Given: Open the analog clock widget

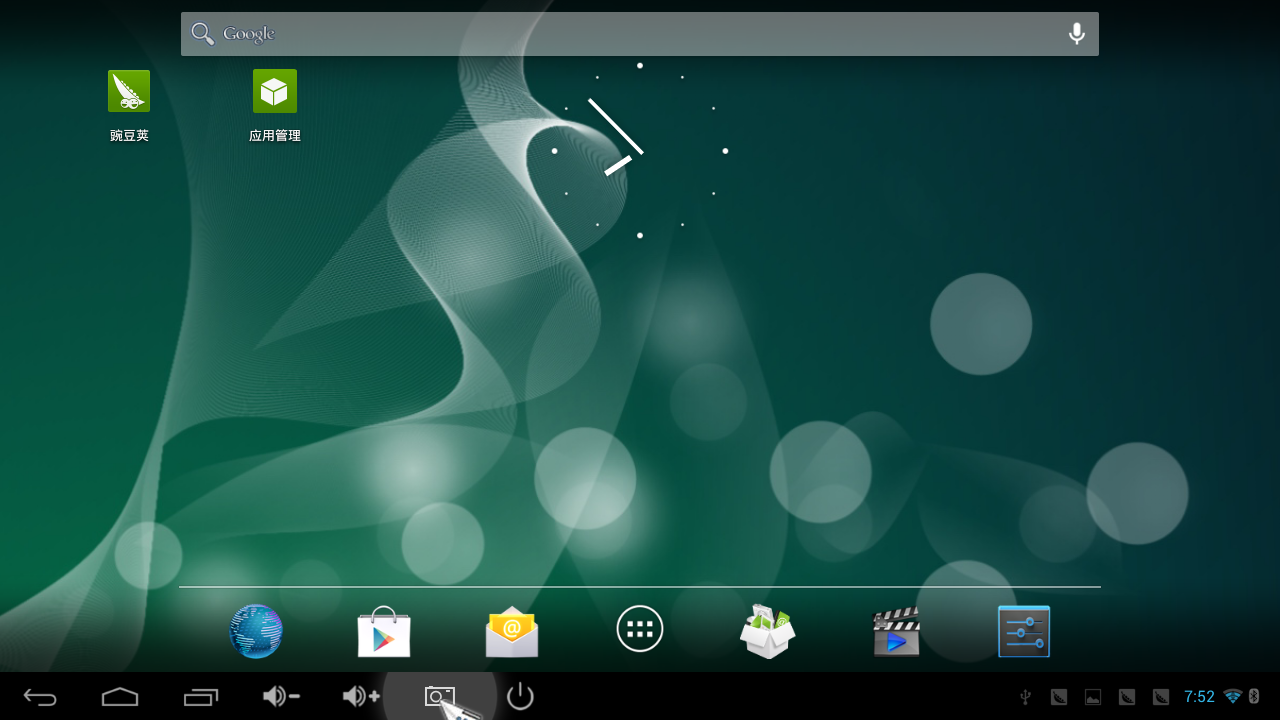Looking at the screenshot, I should click(x=640, y=151).
